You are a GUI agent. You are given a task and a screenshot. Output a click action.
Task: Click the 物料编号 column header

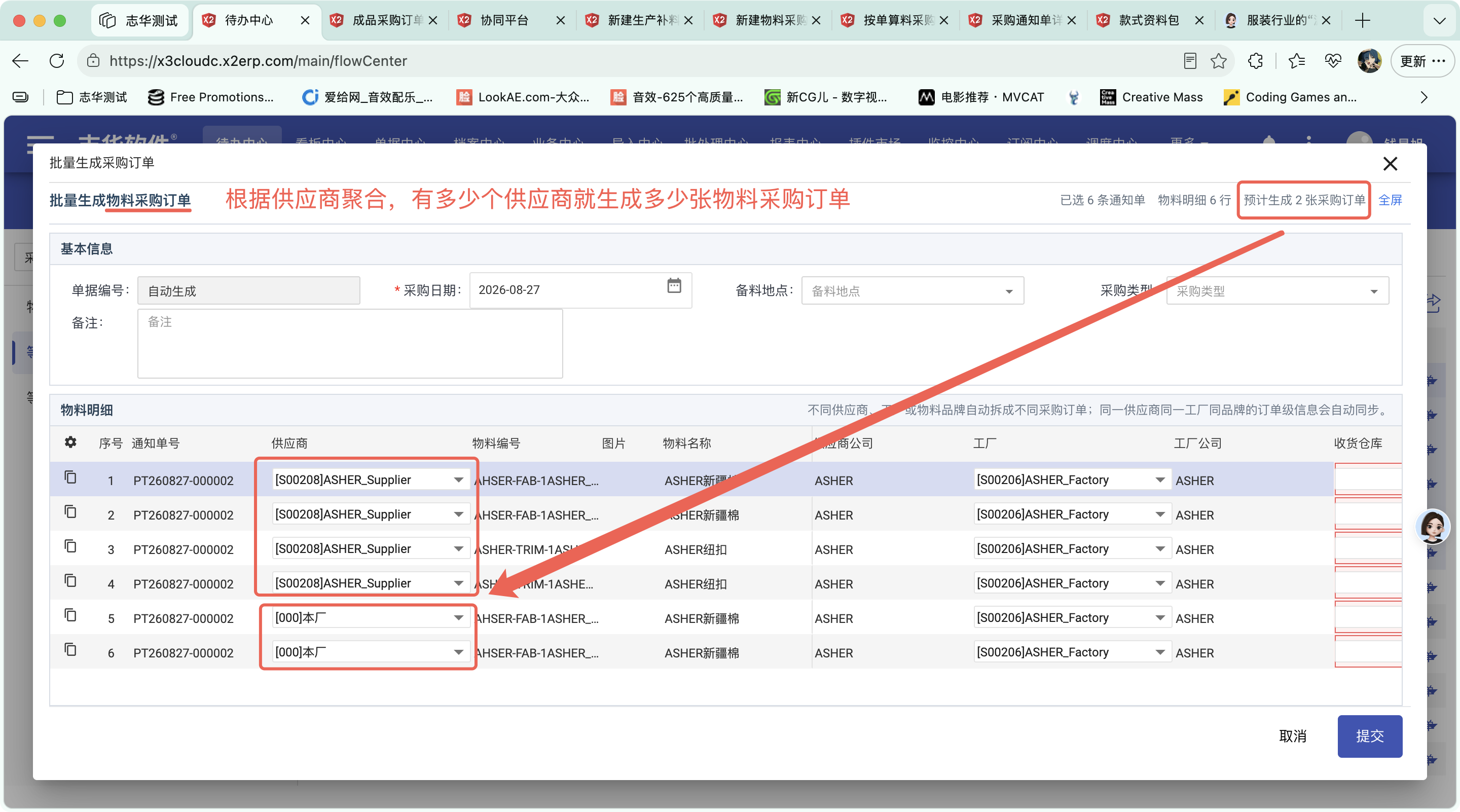tap(496, 443)
